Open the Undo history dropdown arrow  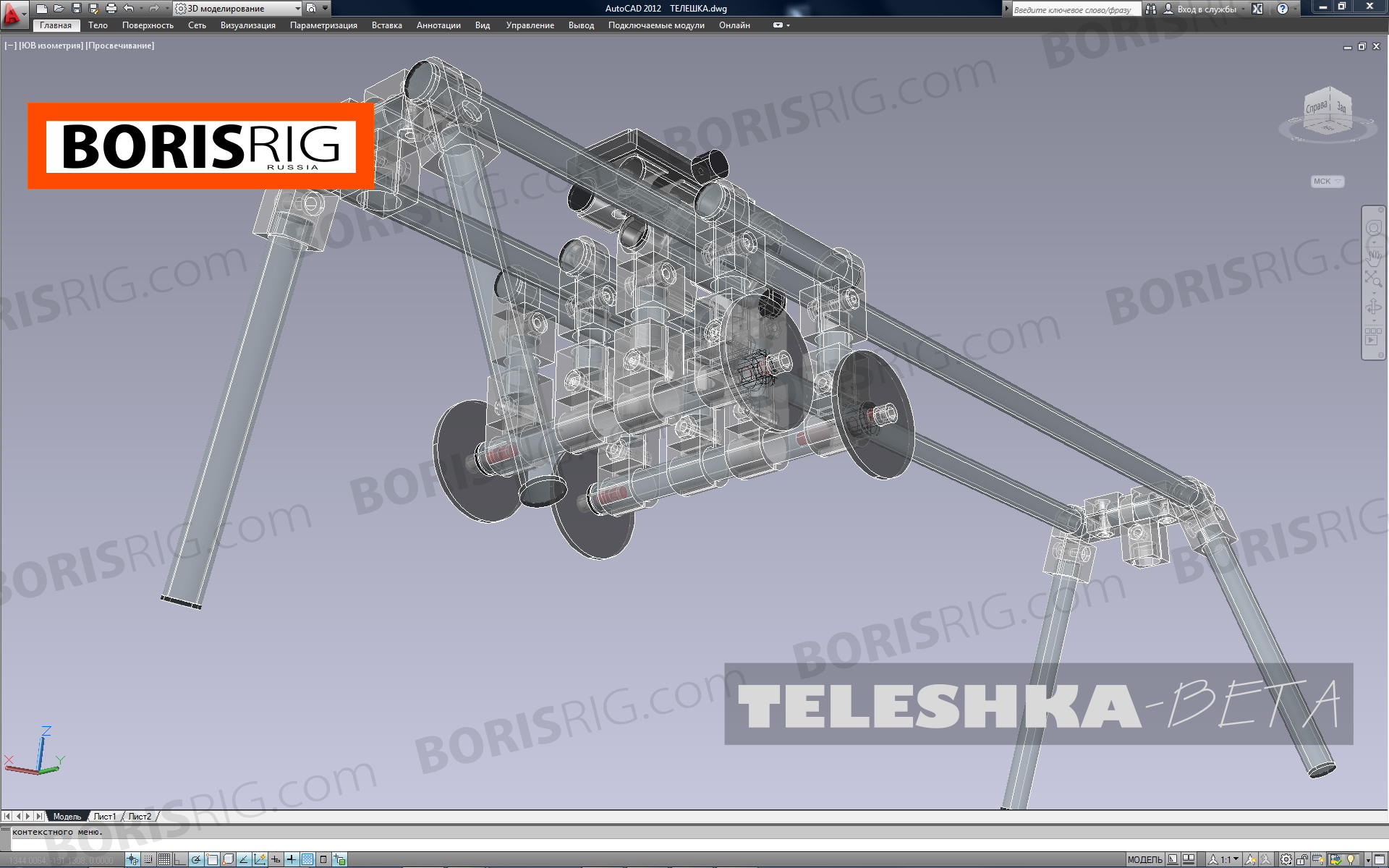point(141,9)
